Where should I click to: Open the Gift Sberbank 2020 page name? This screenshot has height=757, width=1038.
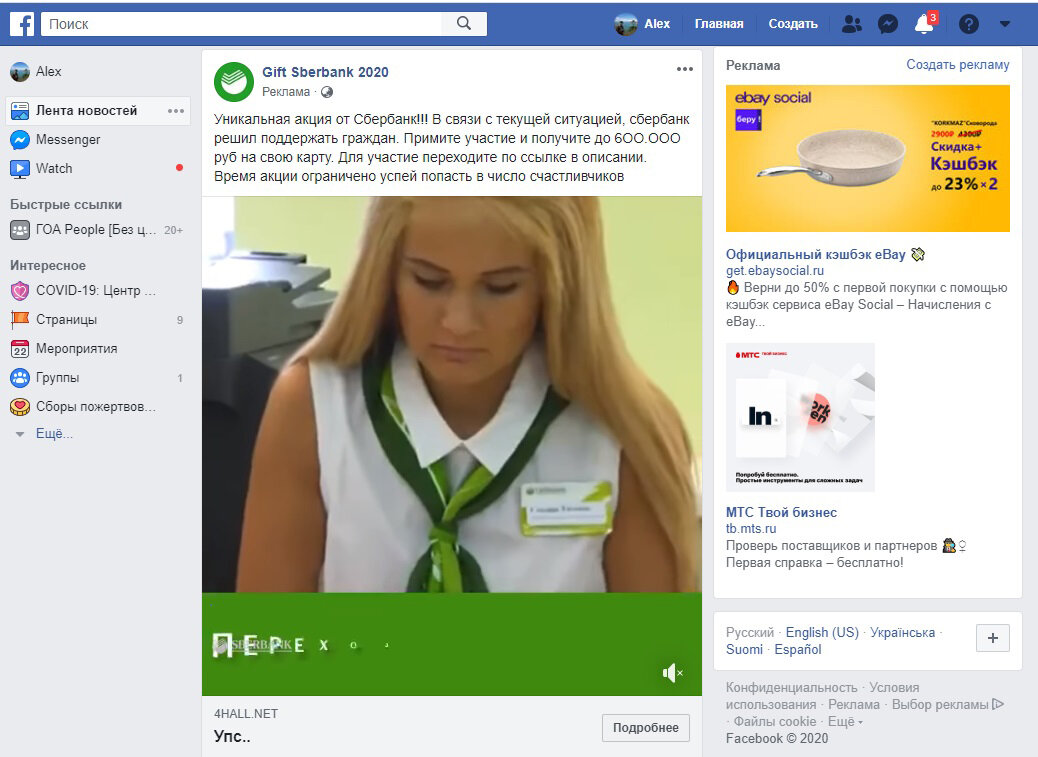(325, 72)
